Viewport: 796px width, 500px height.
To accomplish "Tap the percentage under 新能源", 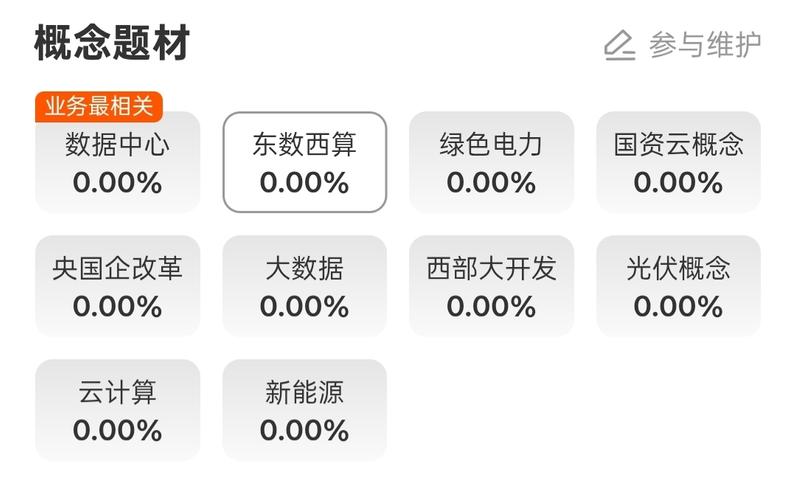I will (305, 430).
